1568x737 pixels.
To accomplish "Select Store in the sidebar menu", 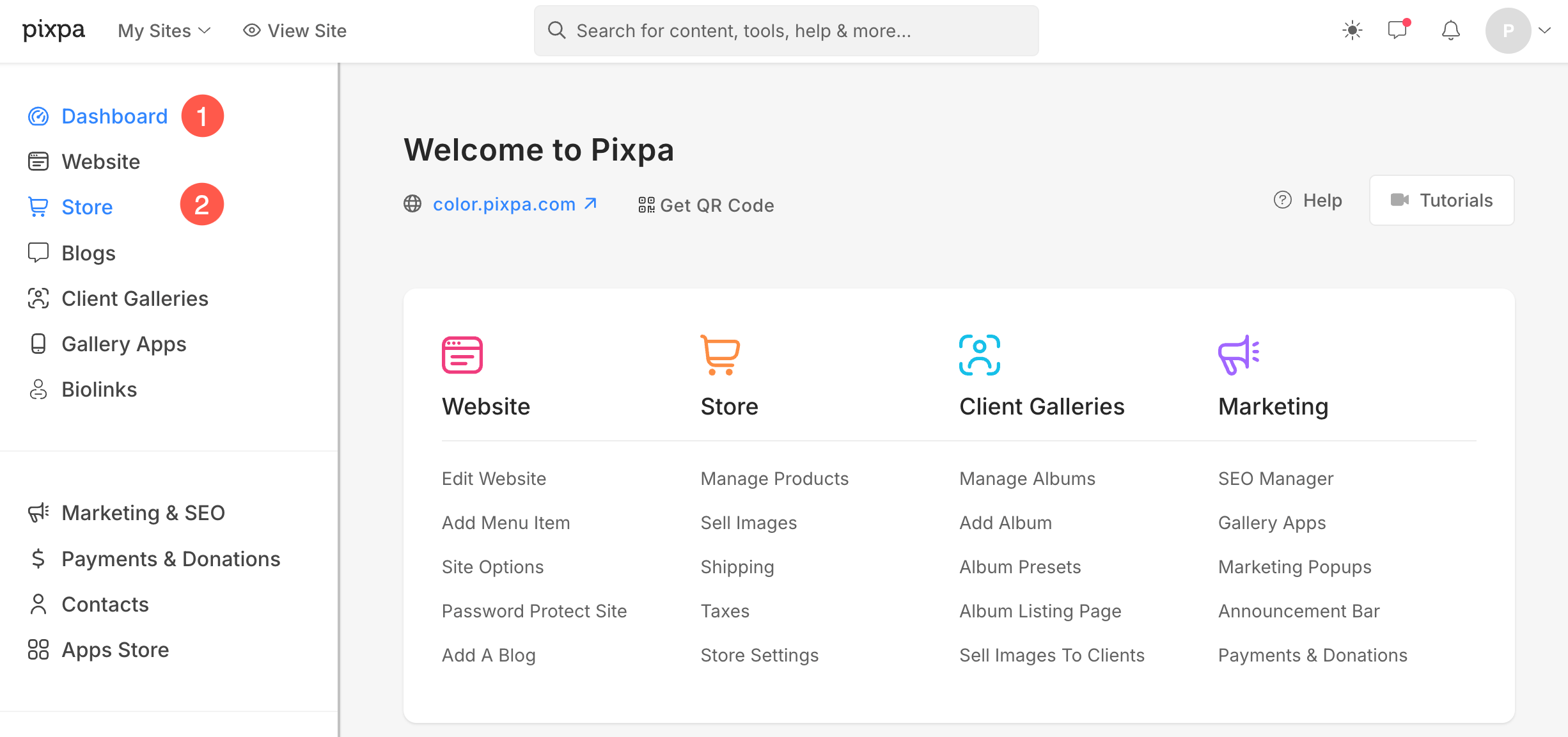I will pos(87,207).
